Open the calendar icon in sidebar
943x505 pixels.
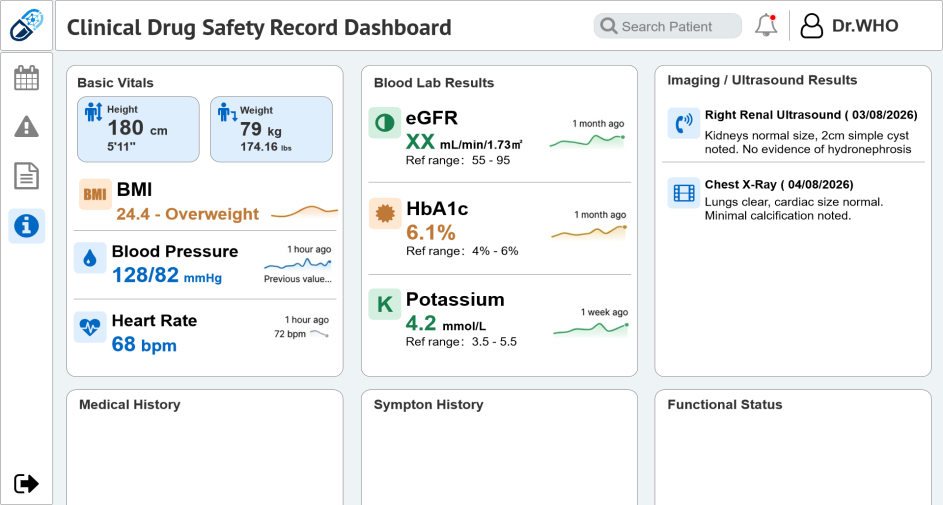point(26,78)
